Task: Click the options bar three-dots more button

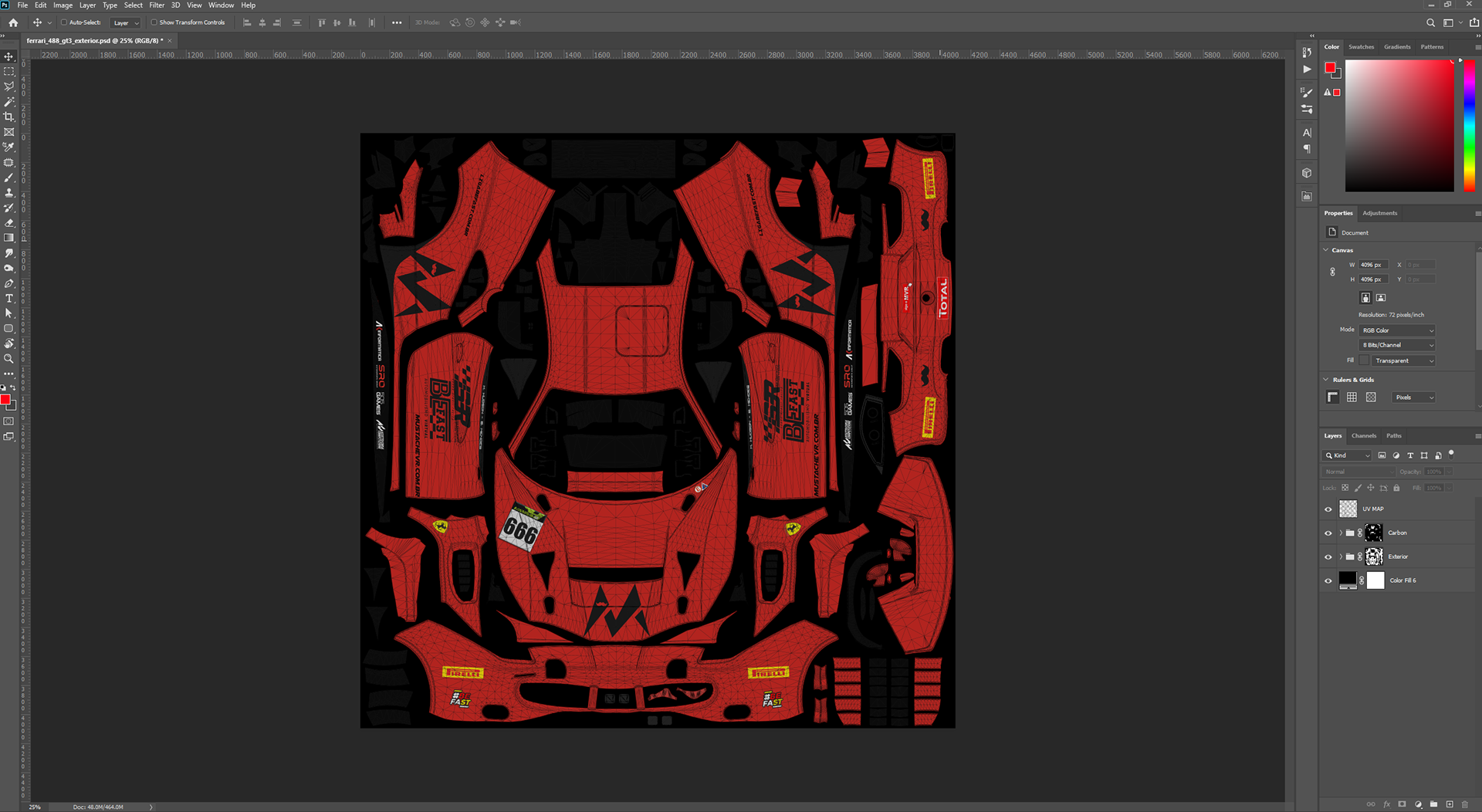Action: coord(397,22)
